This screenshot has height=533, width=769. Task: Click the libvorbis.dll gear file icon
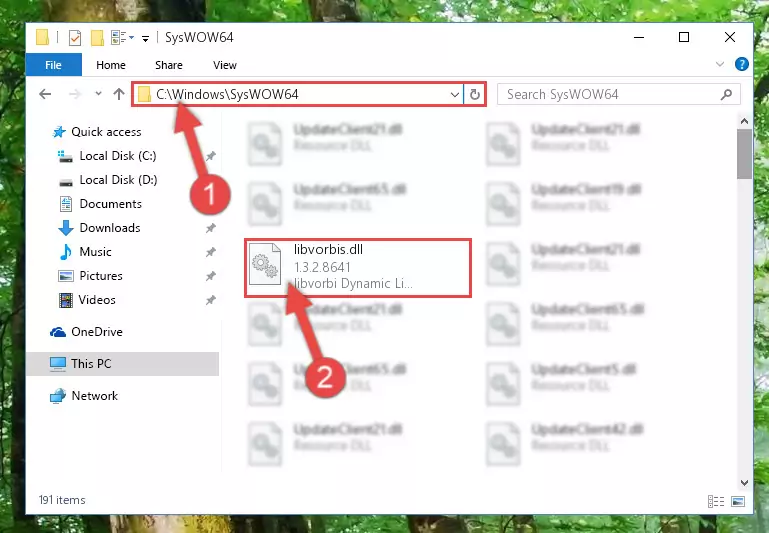point(265,264)
